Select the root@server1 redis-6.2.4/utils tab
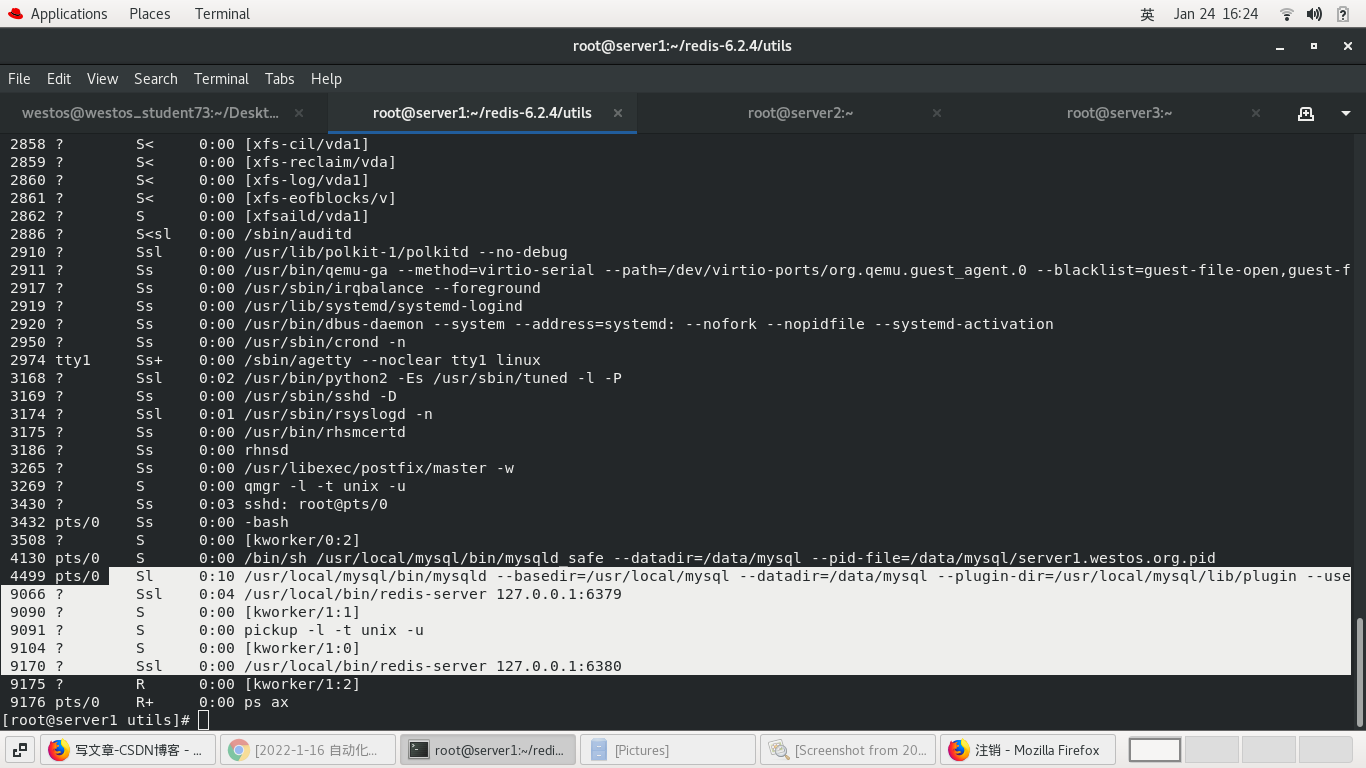This screenshot has width=1366, height=768. point(482,113)
